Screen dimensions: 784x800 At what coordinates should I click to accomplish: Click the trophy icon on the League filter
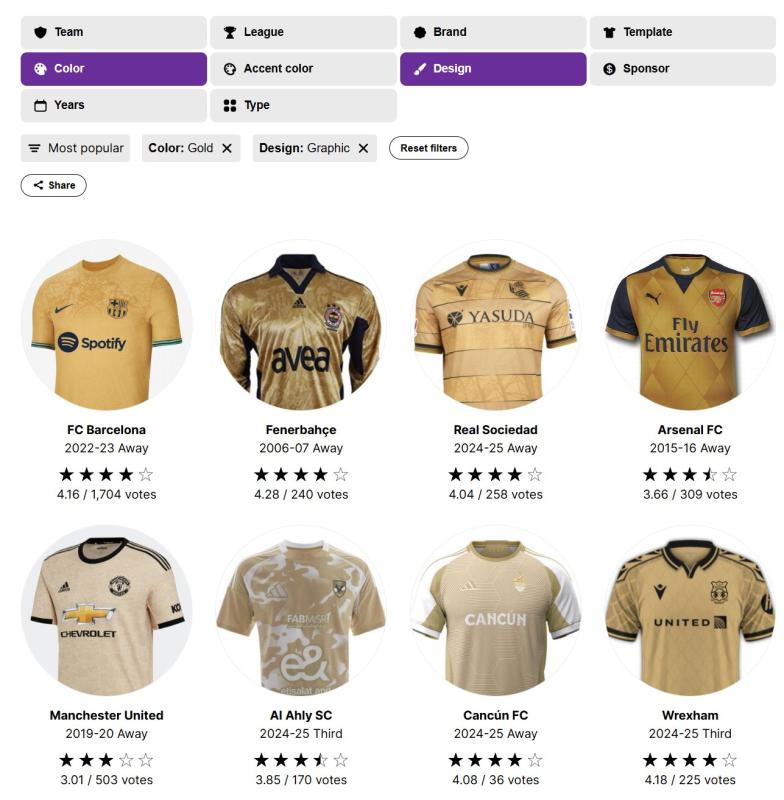[230, 32]
